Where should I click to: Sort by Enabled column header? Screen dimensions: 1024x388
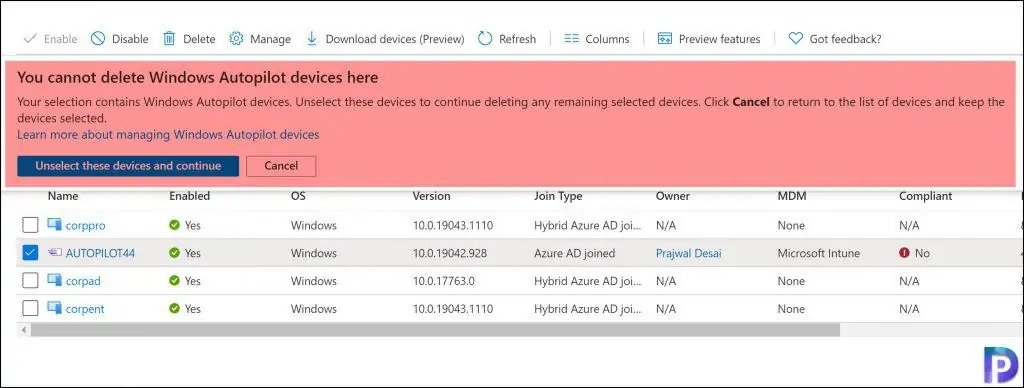point(189,196)
